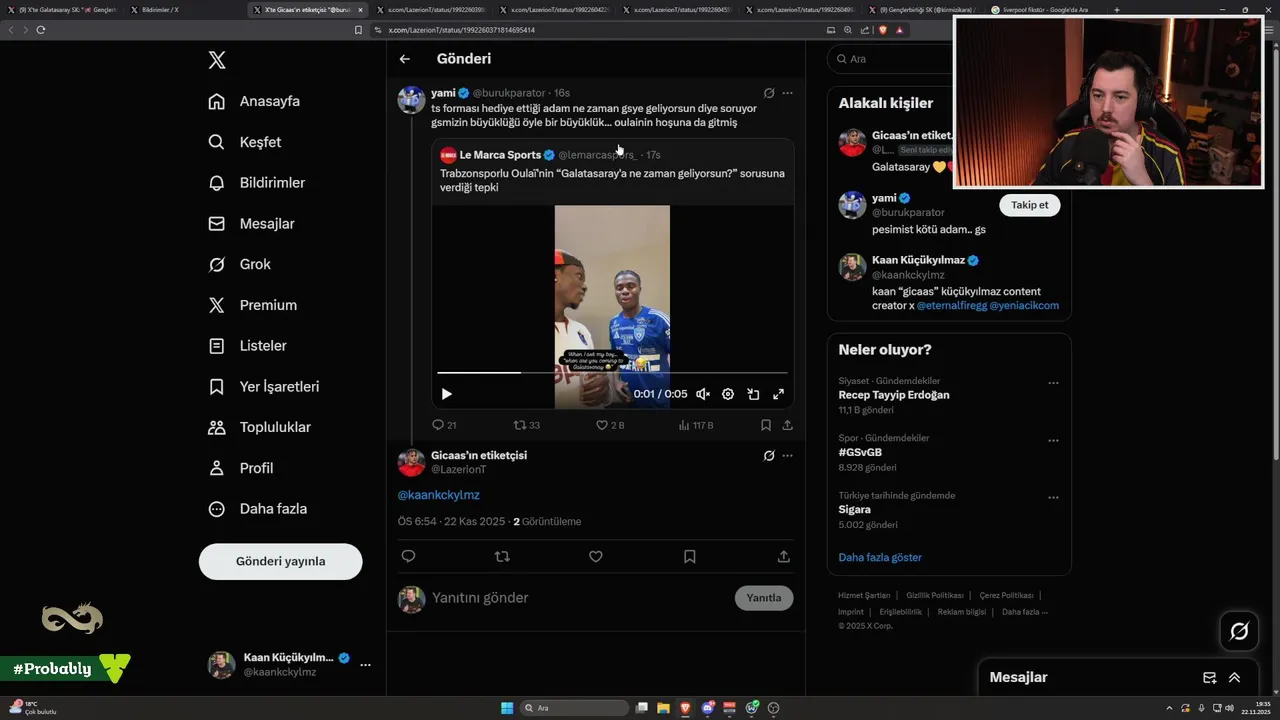Expand Daha fazla menu
The width and height of the screenshot is (1280, 720).
[x=257, y=509]
